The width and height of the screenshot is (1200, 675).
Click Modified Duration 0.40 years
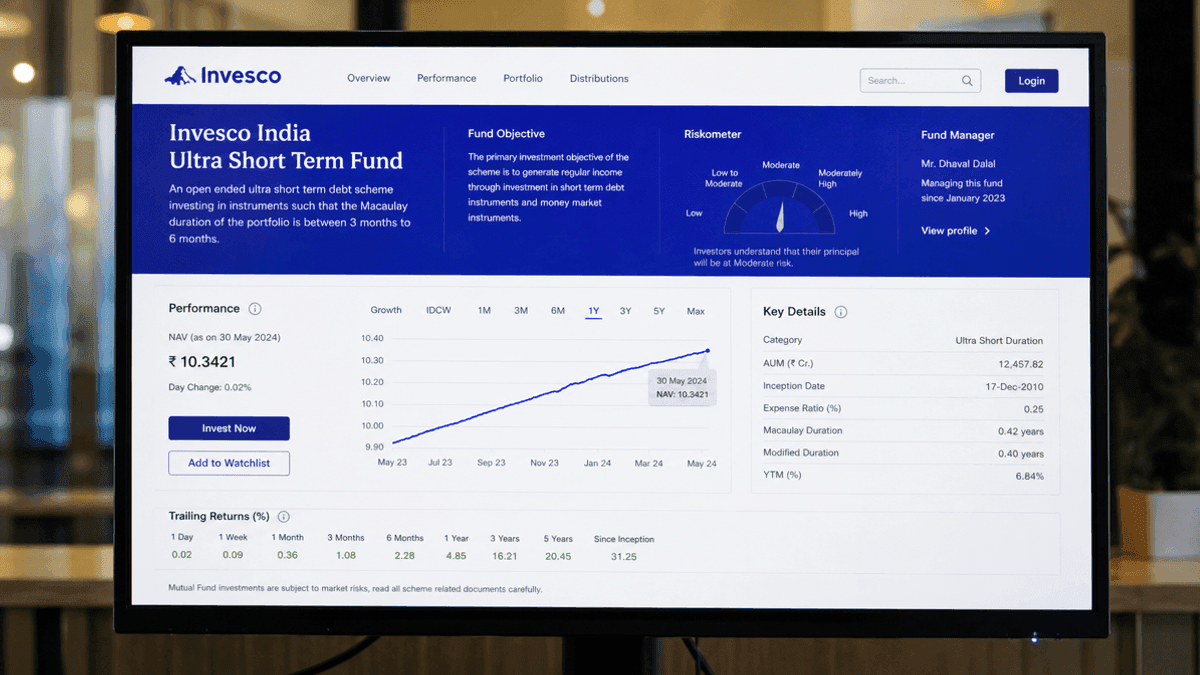click(x=1021, y=454)
